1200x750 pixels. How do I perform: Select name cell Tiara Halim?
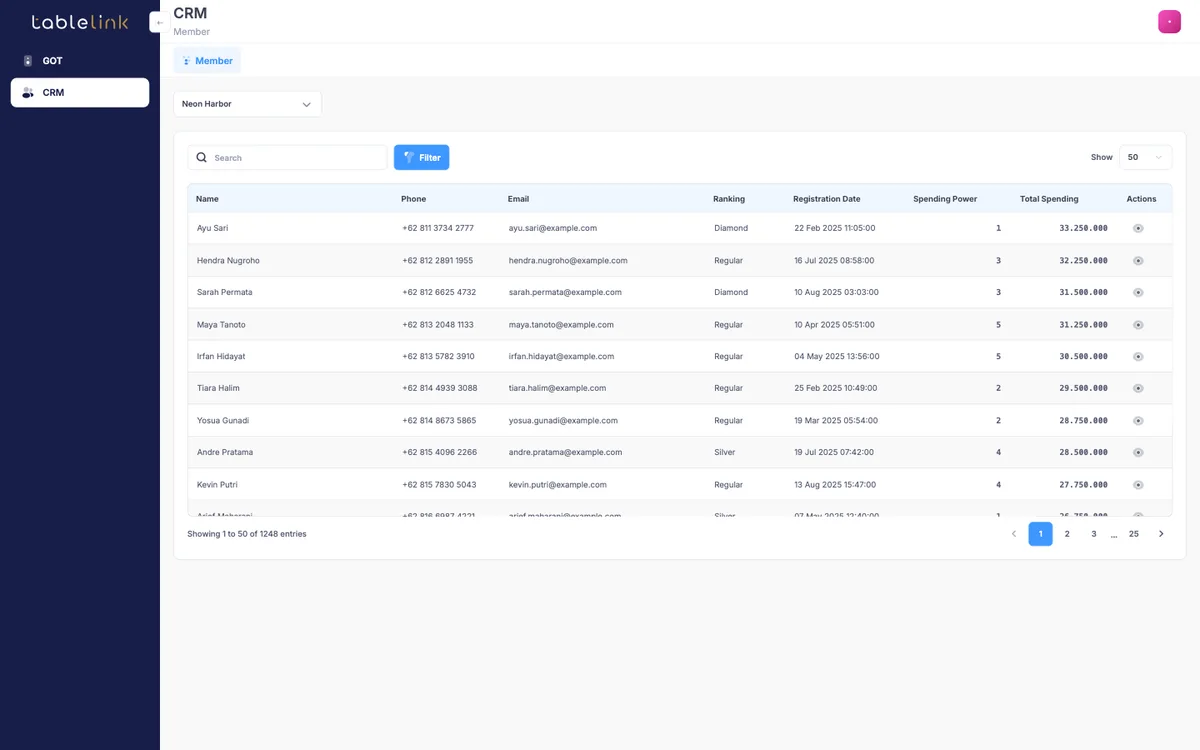click(218, 388)
